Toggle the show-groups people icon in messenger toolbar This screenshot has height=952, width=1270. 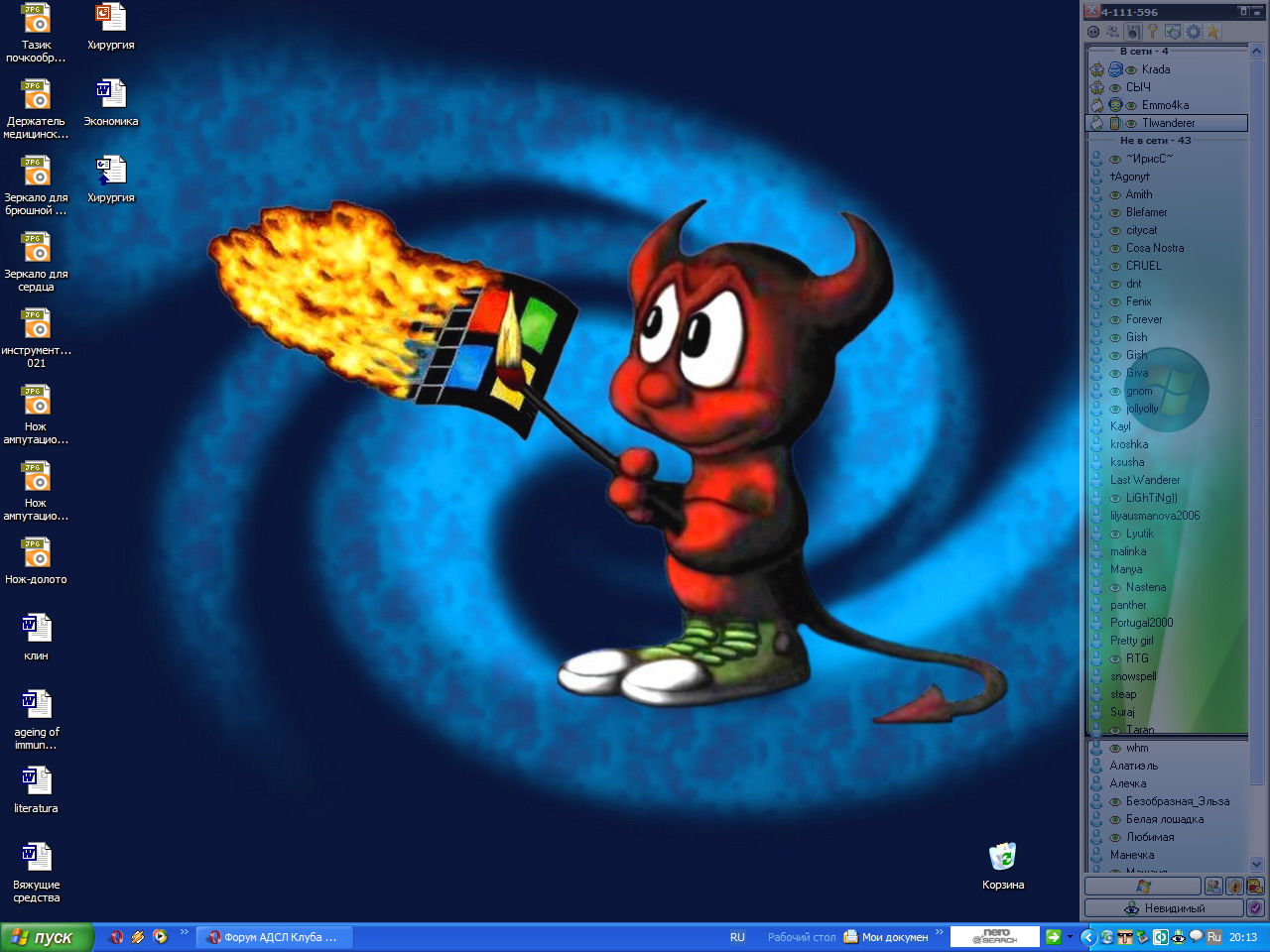click(x=1112, y=32)
